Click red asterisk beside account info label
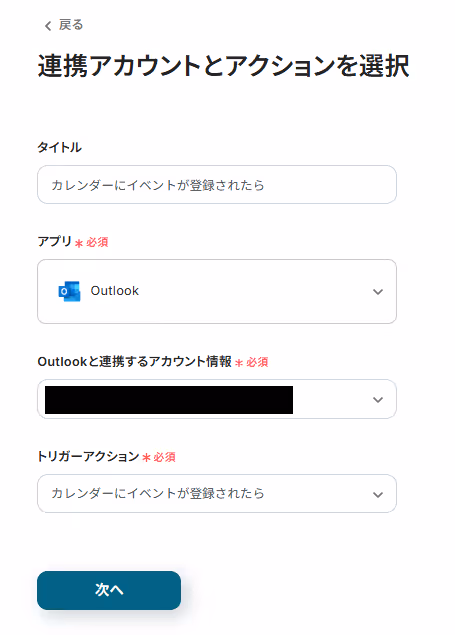 point(239,362)
